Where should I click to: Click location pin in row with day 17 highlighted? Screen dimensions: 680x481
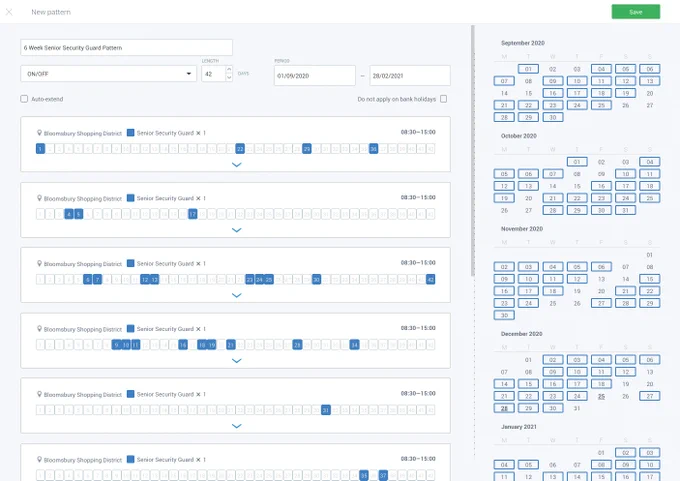39,198
